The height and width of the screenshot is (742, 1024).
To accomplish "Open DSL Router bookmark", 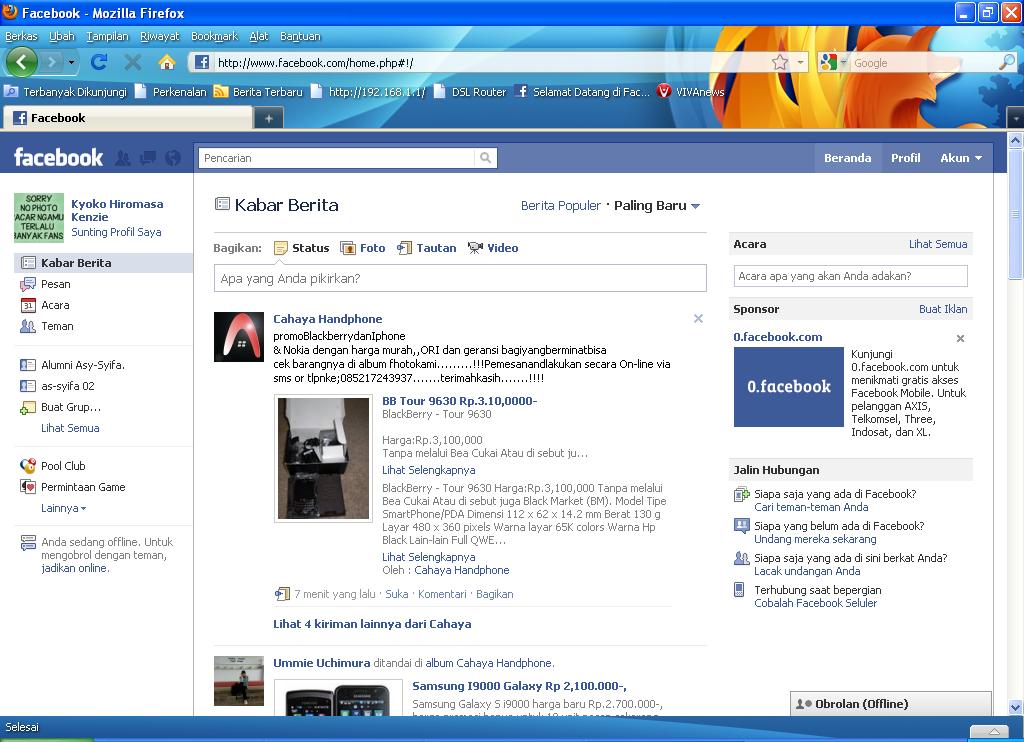I will (x=470, y=92).
